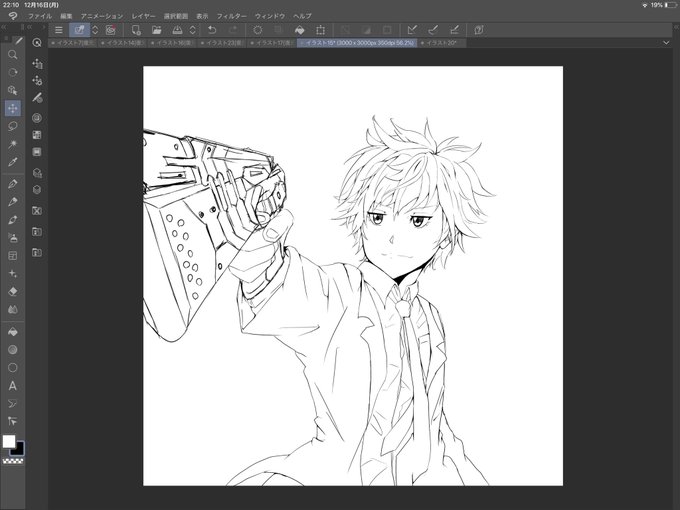This screenshot has width=680, height=510.
Task: Expand the stepper arrows beside the mode button
Action: click(95, 30)
